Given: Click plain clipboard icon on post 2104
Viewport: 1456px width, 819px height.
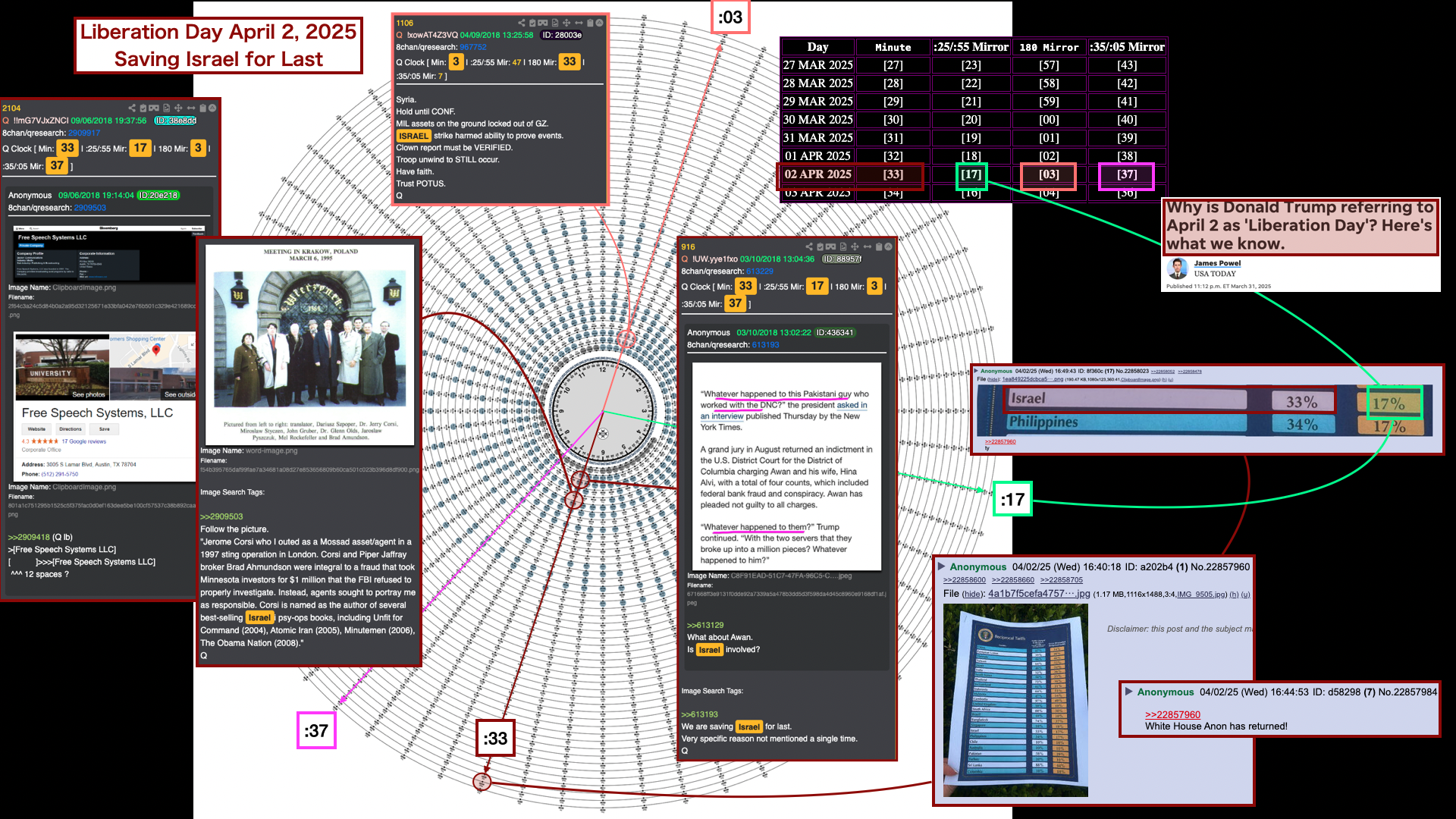Looking at the screenshot, I should [x=202, y=108].
